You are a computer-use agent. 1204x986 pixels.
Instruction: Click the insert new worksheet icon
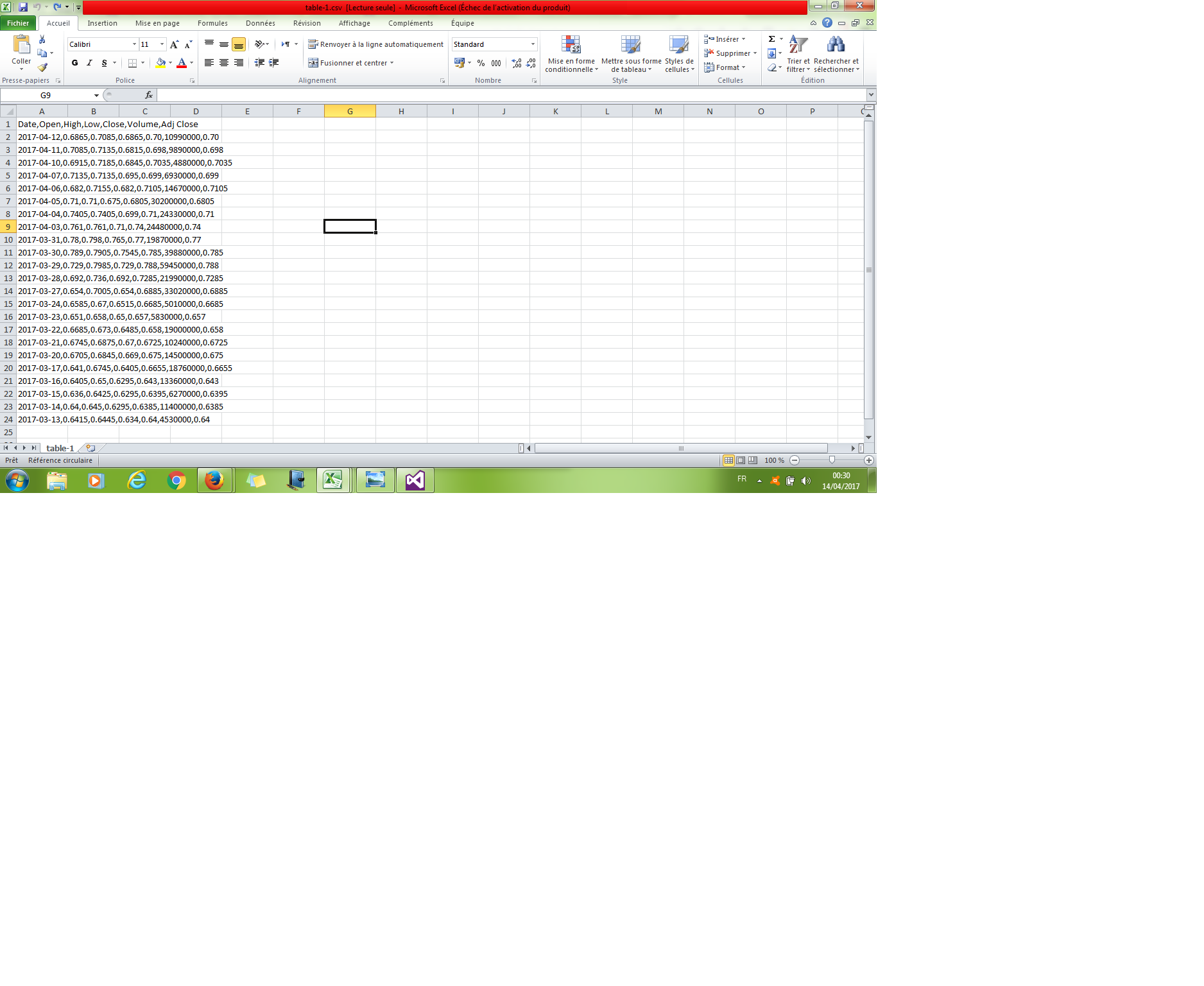click(90, 448)
